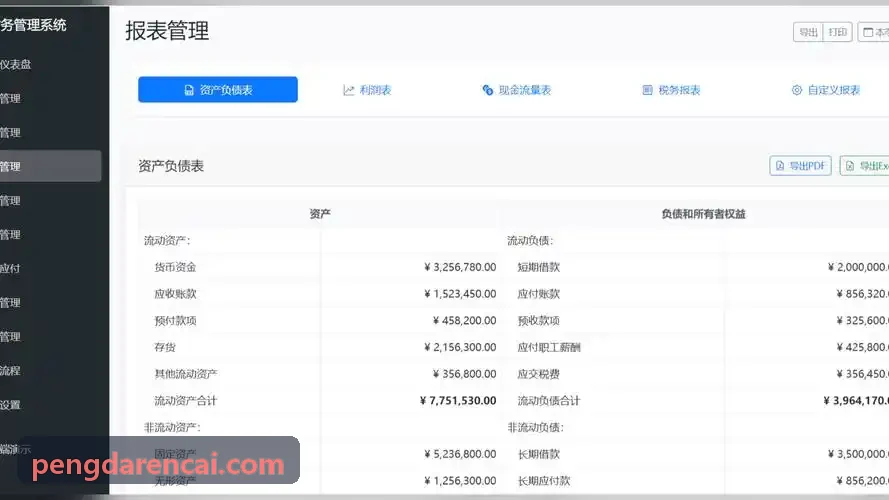Open the 自定义报表 tab
Viewport: 889px width, 500px height.
826,90
